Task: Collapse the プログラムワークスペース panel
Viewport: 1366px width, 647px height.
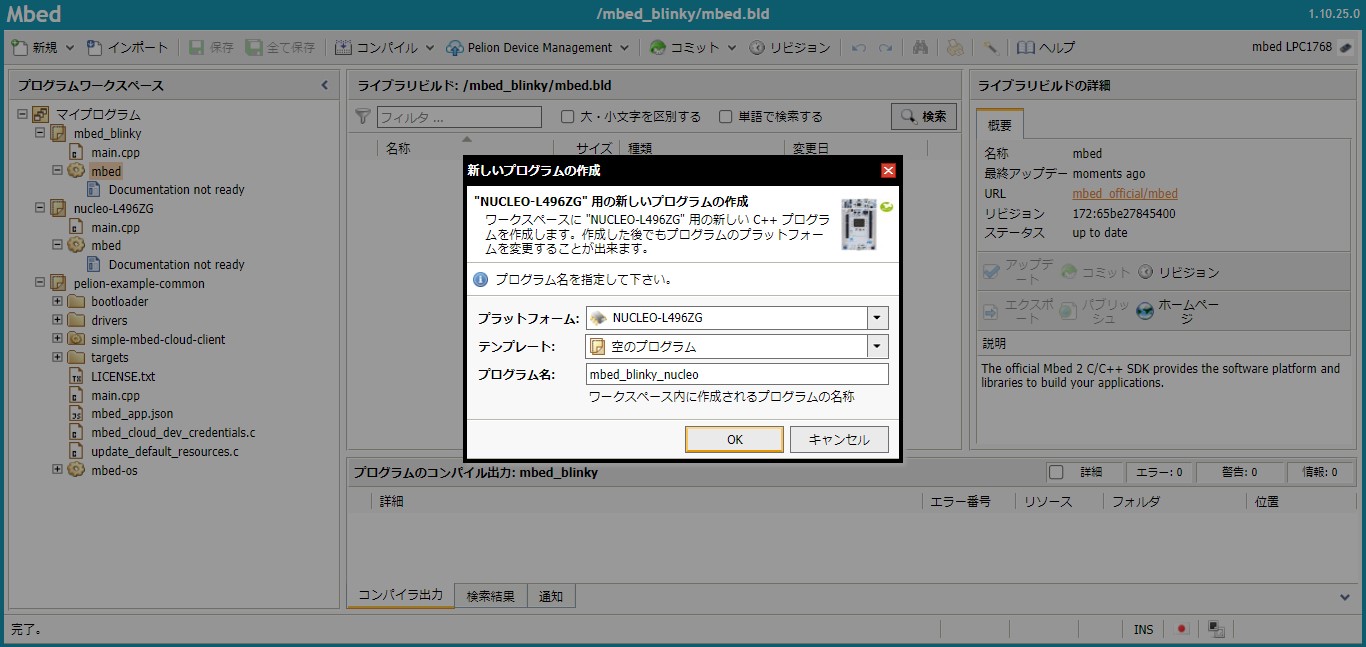Action: pos(324,85)
